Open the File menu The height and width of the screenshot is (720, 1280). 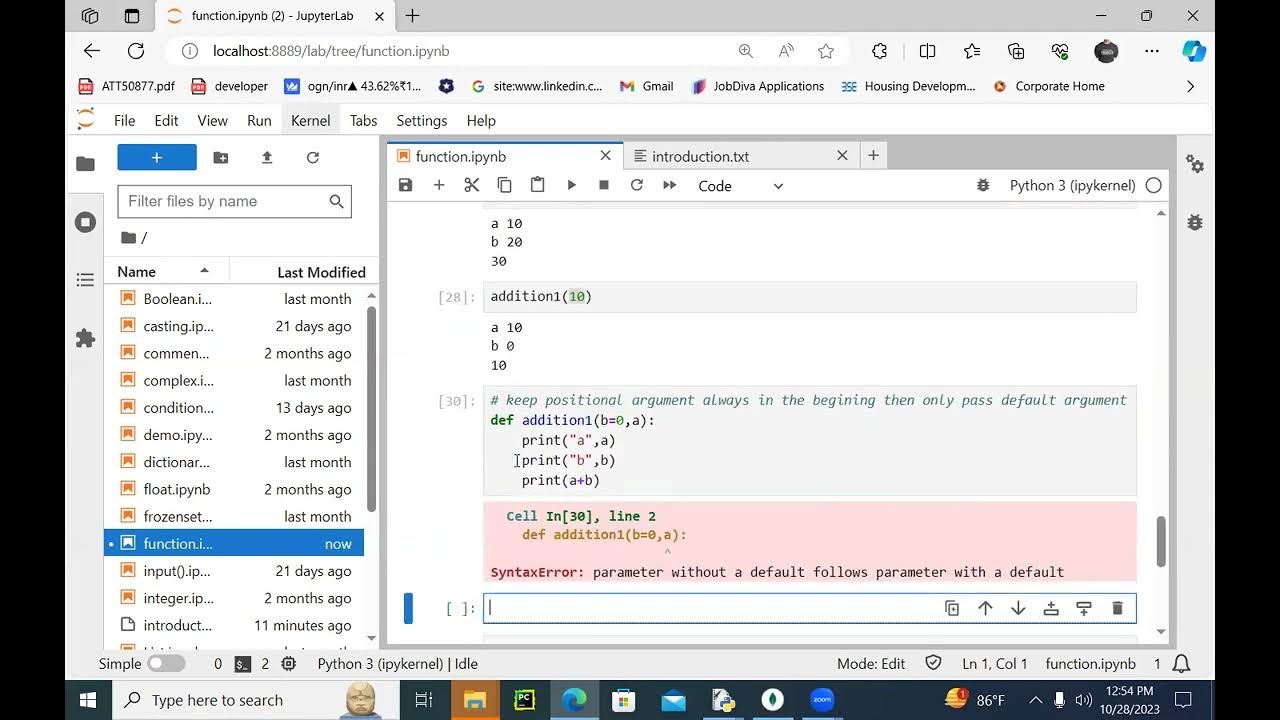pyautogui.click(x=124, y=120)
